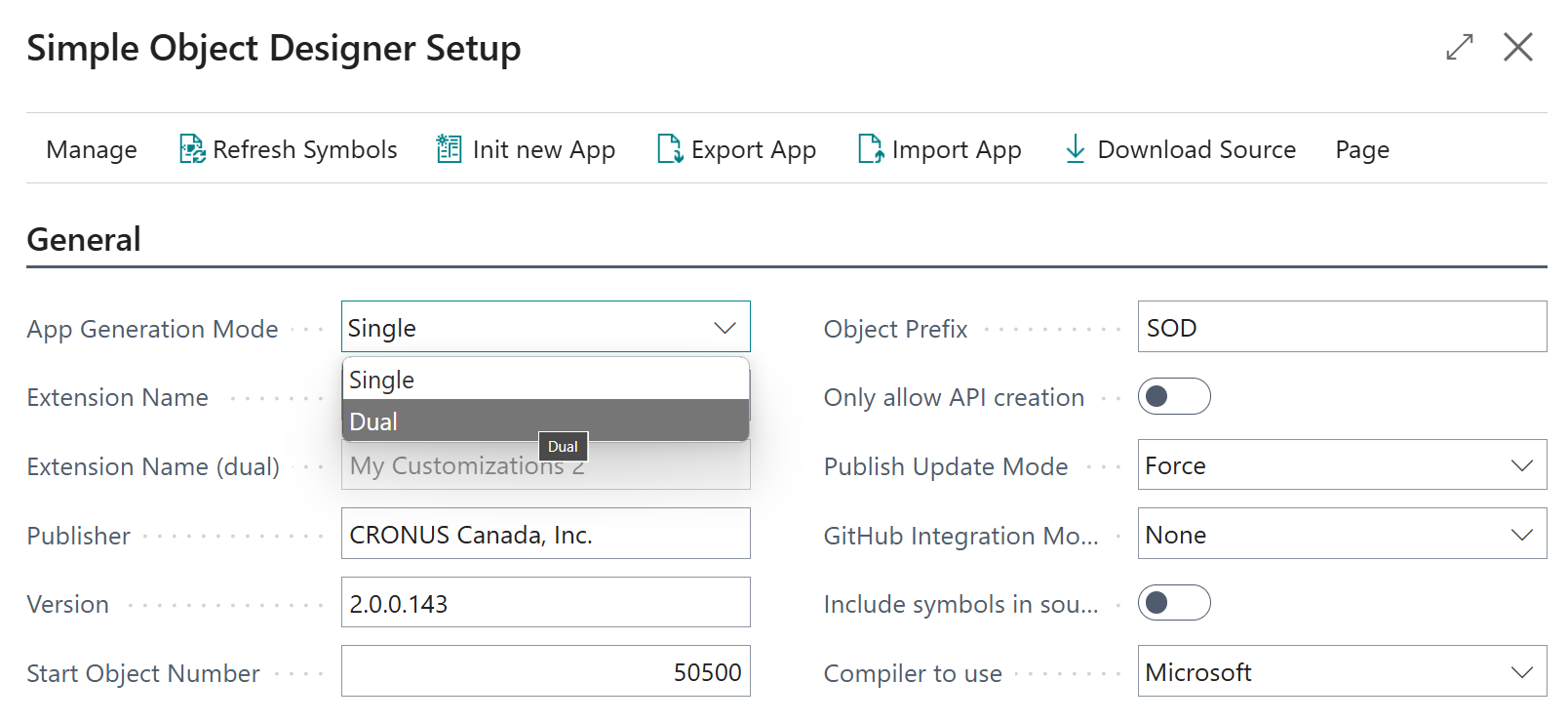This screenshot has width=1568, height=722.
Task: Toggle the Only allow API creation switch
Action: pyautogui.click(x=1173, y=396)
